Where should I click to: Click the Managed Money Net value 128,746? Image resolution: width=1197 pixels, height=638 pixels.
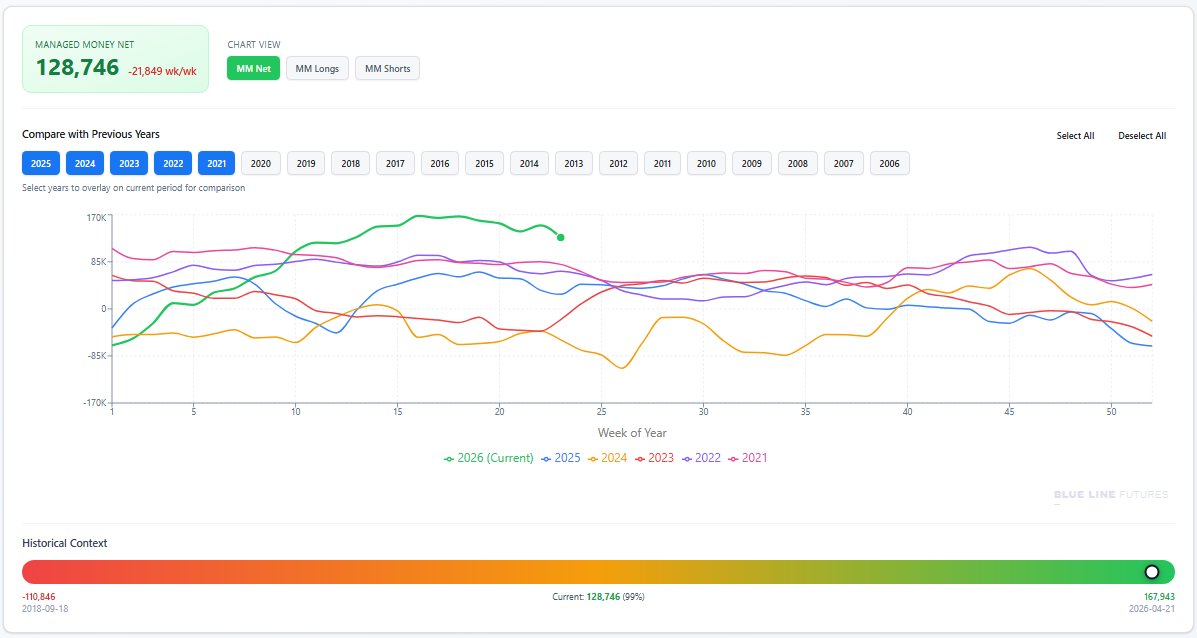77,67
